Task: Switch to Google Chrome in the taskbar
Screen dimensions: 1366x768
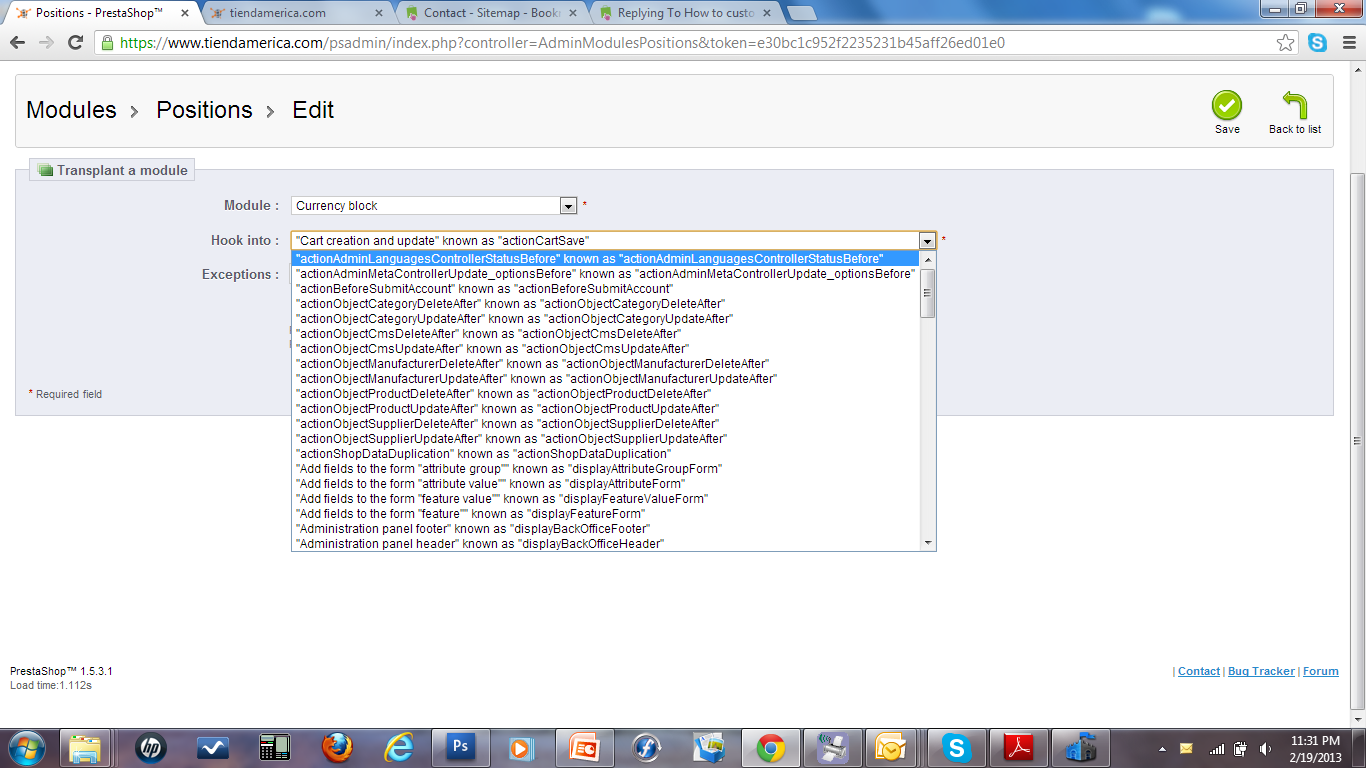Action: pyautogui.click(x=769, y=748)
